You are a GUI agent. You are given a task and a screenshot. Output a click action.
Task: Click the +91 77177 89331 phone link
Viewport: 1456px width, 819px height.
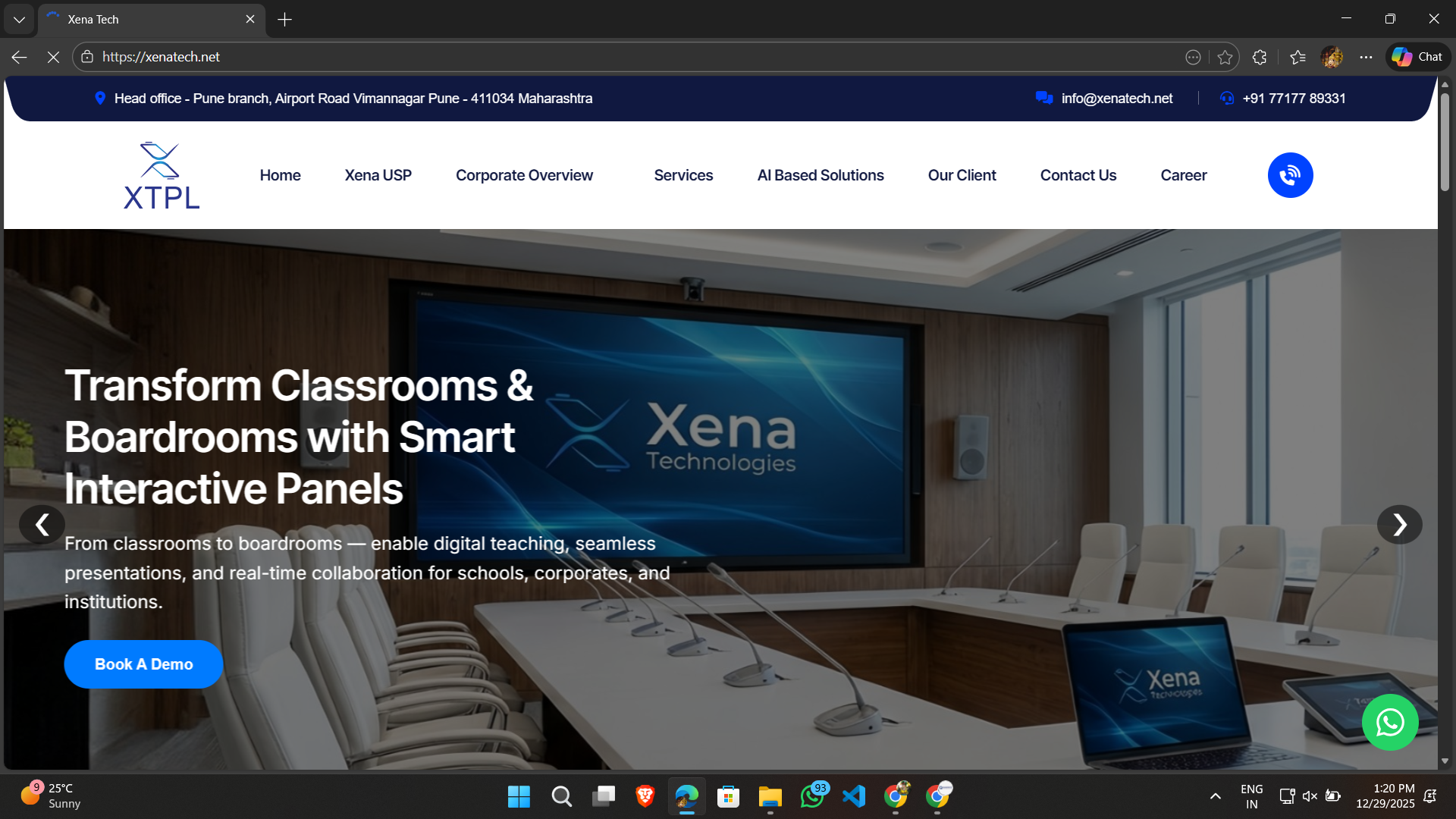(x=1294, y=99)
